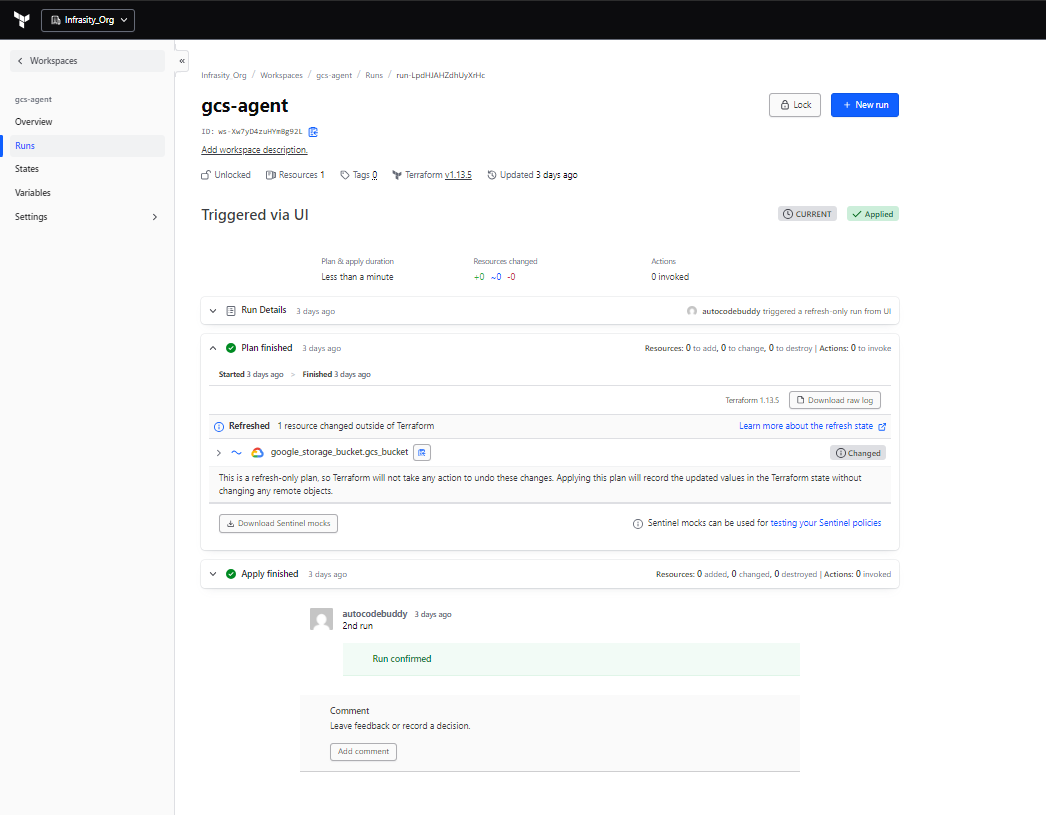The image size is (1046, 815).
Task: Click the Refreshed info icon
Action: (219, 427)
